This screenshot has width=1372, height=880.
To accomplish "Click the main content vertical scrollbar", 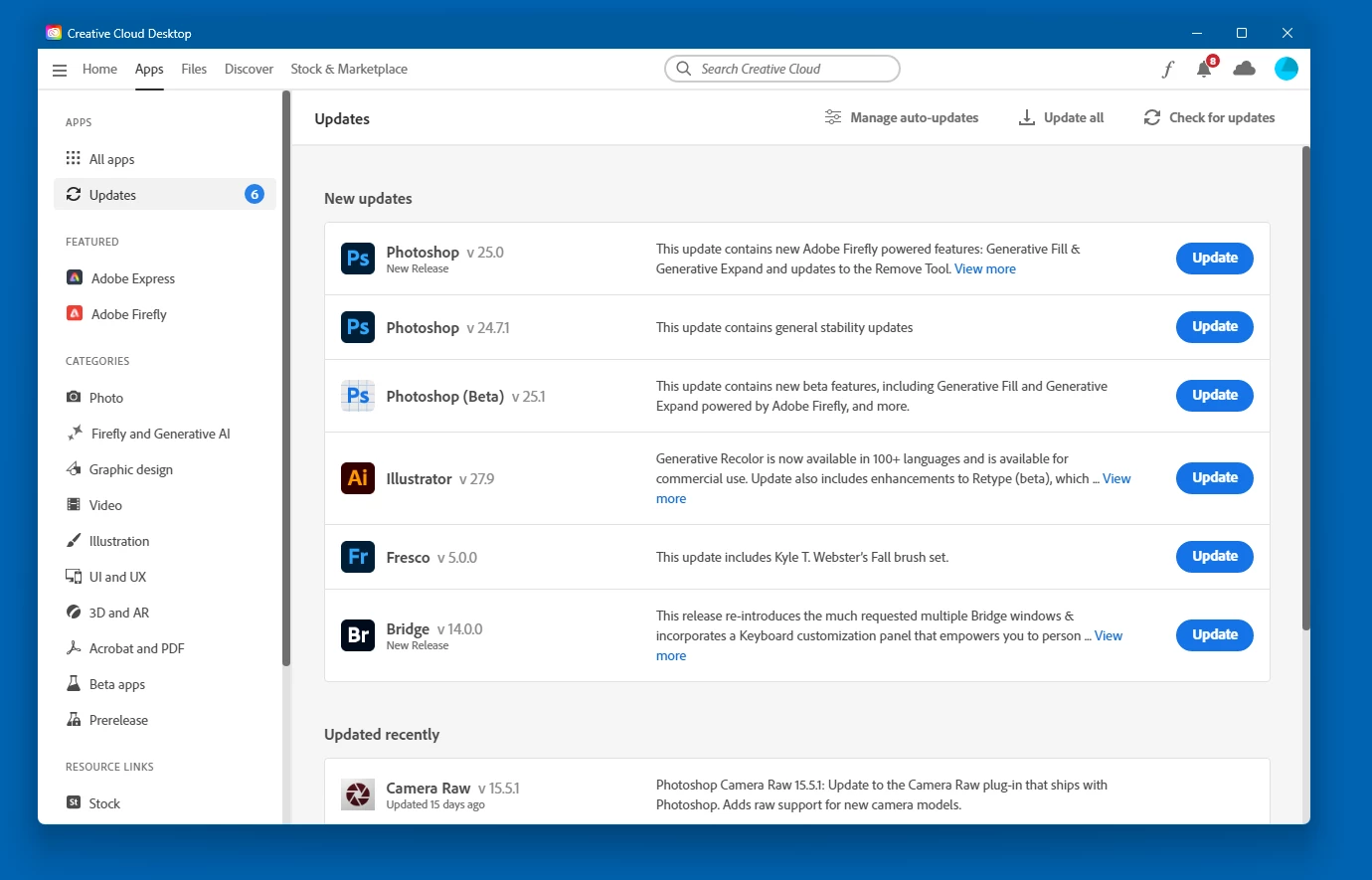I will click(1306, 388).
